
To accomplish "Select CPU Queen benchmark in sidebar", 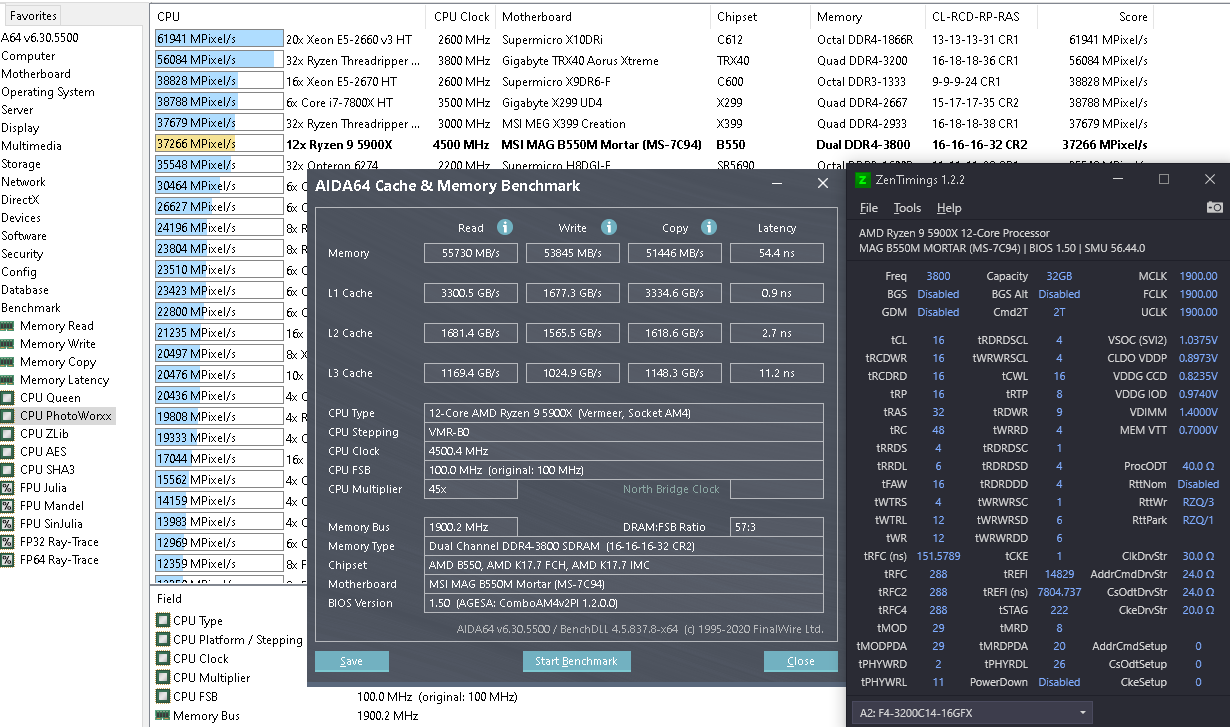I will point(50,398).
